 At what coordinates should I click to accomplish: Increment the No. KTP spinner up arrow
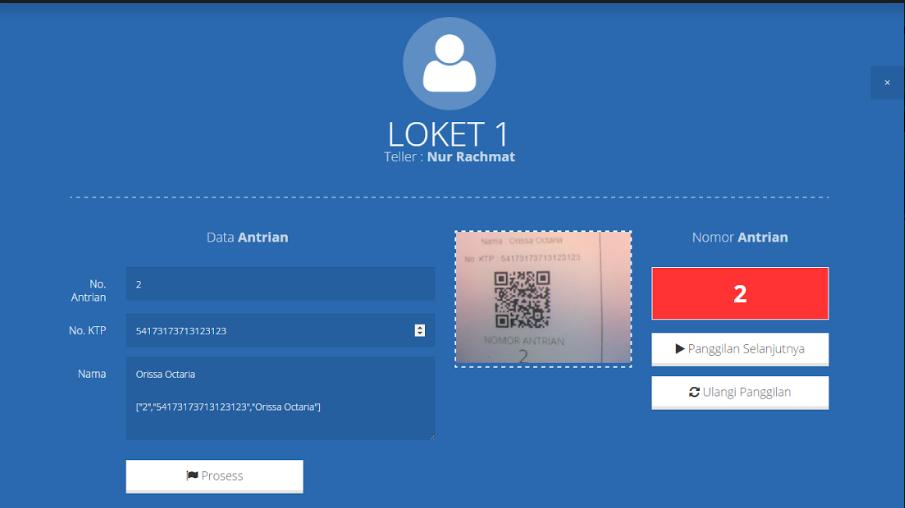(x=420, y=327)
